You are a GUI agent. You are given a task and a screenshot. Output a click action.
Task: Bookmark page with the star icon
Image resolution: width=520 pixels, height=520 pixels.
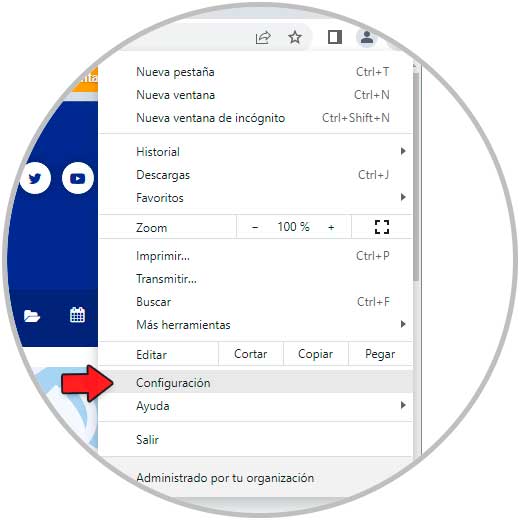coord(295,37)
